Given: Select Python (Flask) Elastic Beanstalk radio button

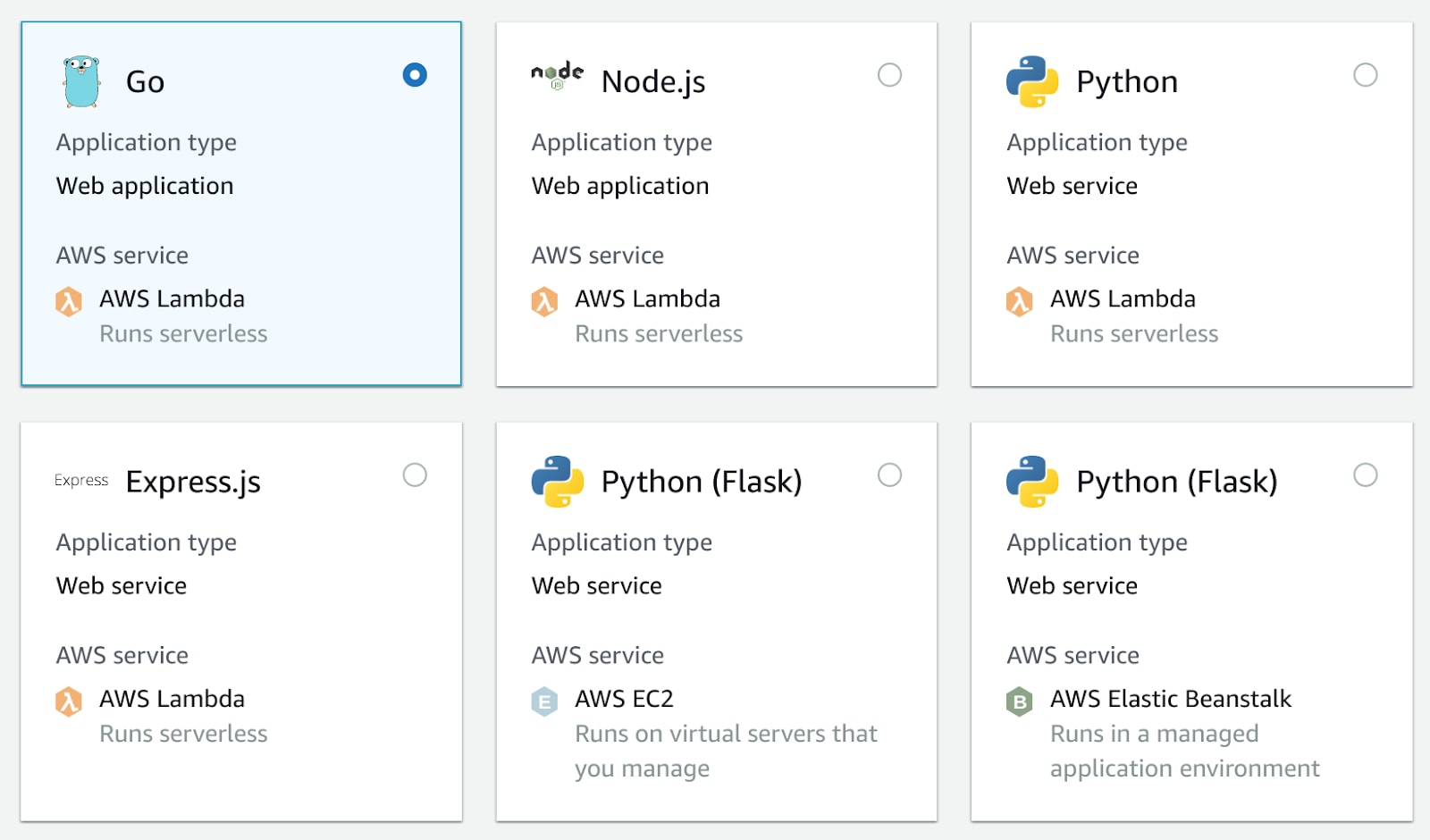Looking at the screenshot, I should coord(1365,475).
